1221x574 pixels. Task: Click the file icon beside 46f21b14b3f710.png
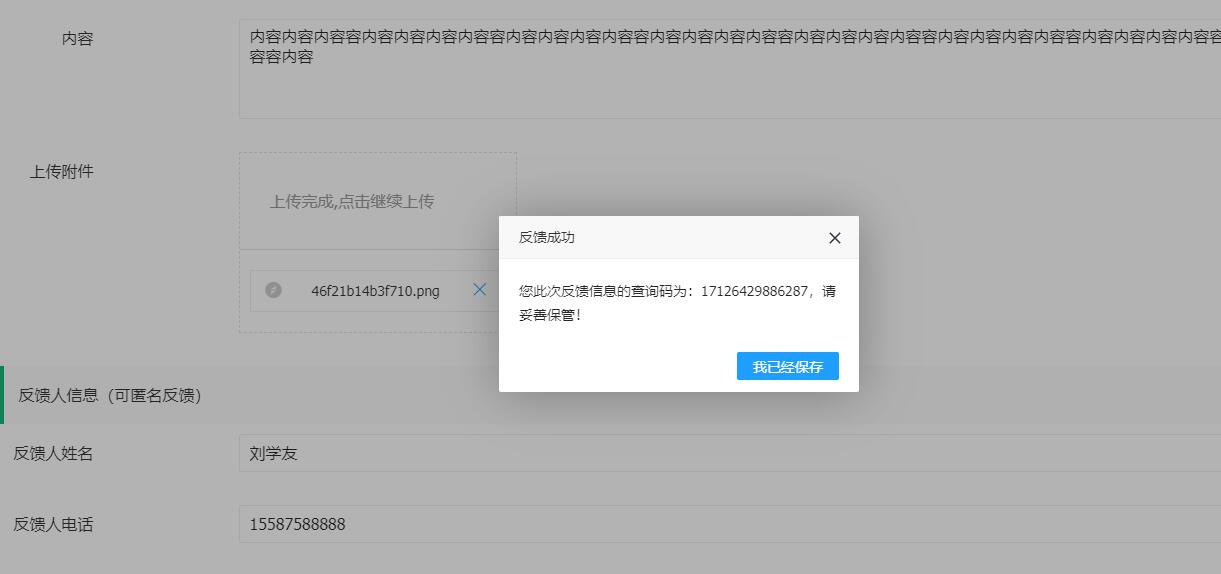273,290
